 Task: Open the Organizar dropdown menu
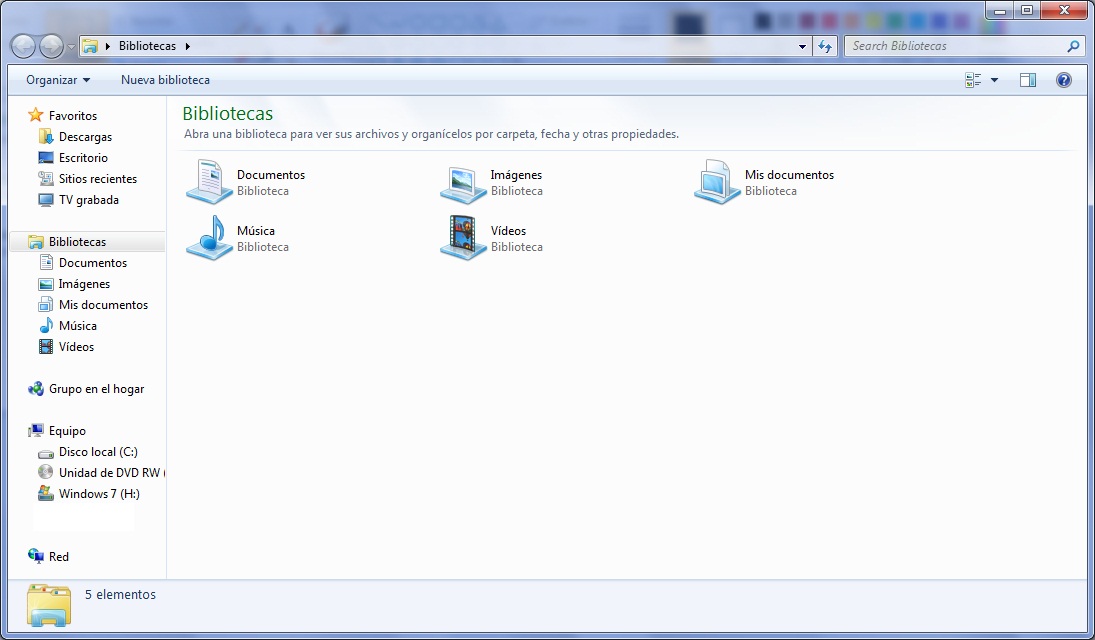[x=58, y=80]
